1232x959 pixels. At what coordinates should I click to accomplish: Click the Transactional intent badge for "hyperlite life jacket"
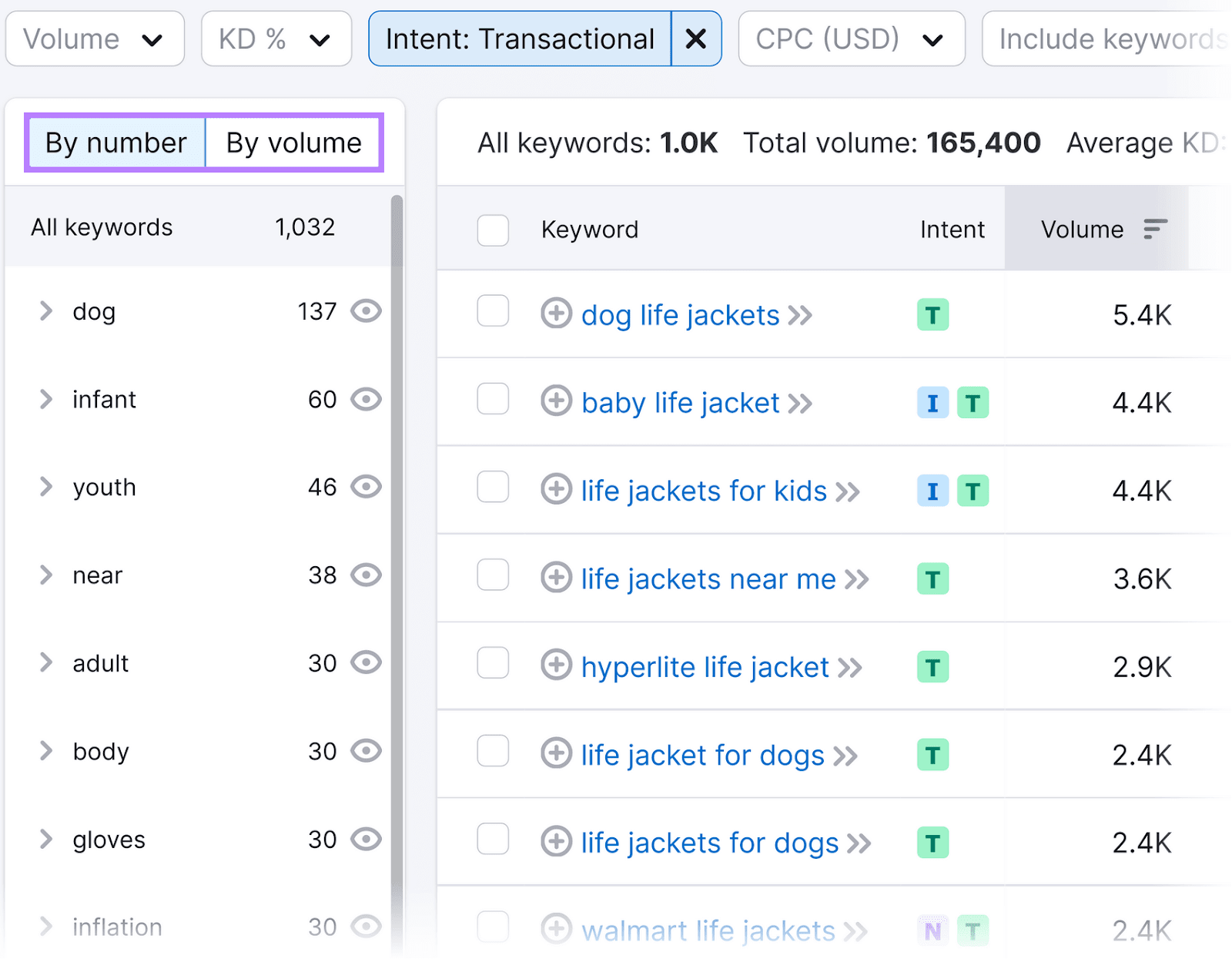pyautogui.click(x=932, y=667)
